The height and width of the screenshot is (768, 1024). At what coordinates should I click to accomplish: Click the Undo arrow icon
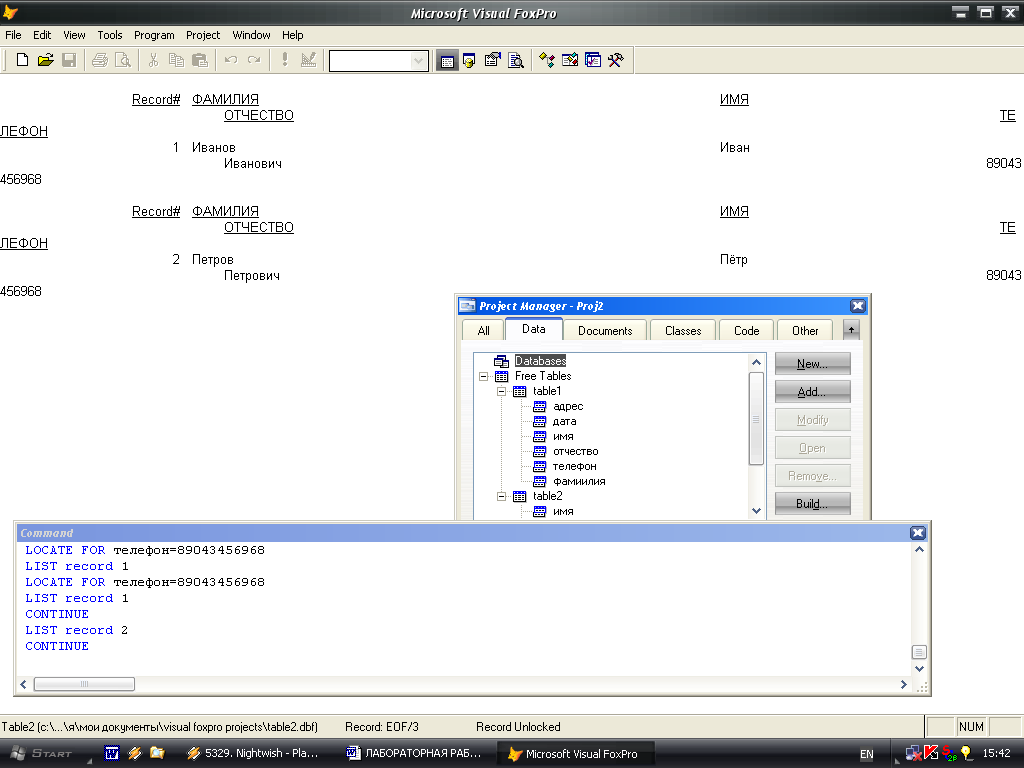point(231,60)
